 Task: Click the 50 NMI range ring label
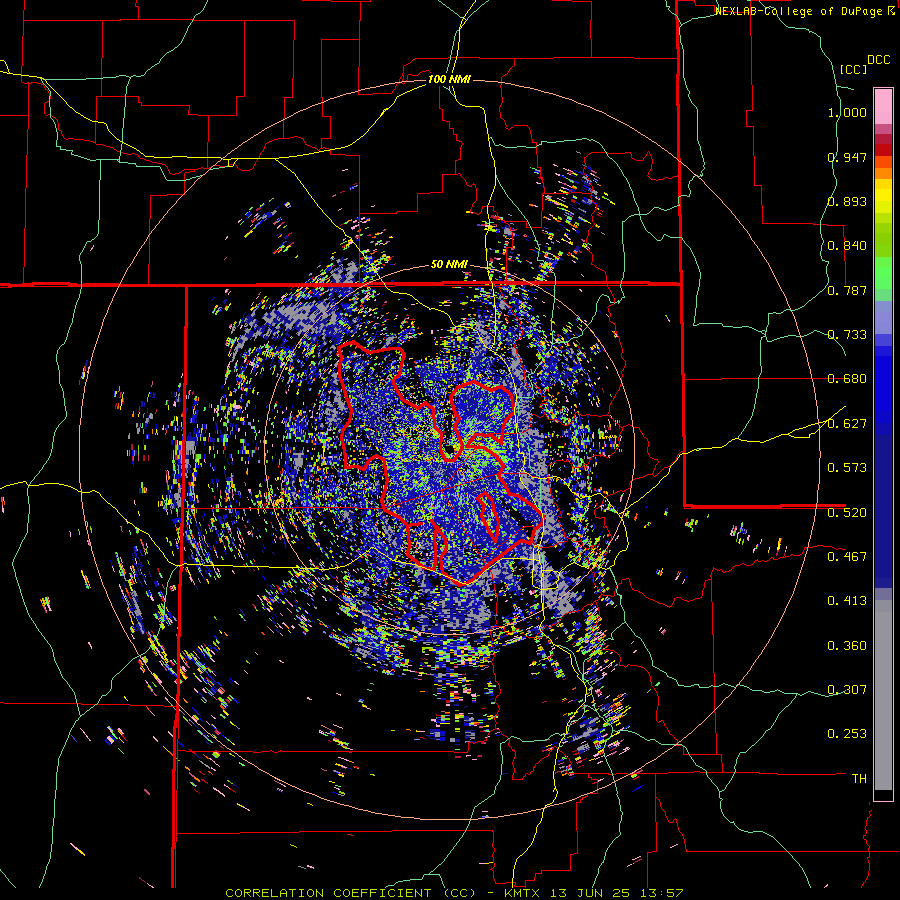click(449, 265)
